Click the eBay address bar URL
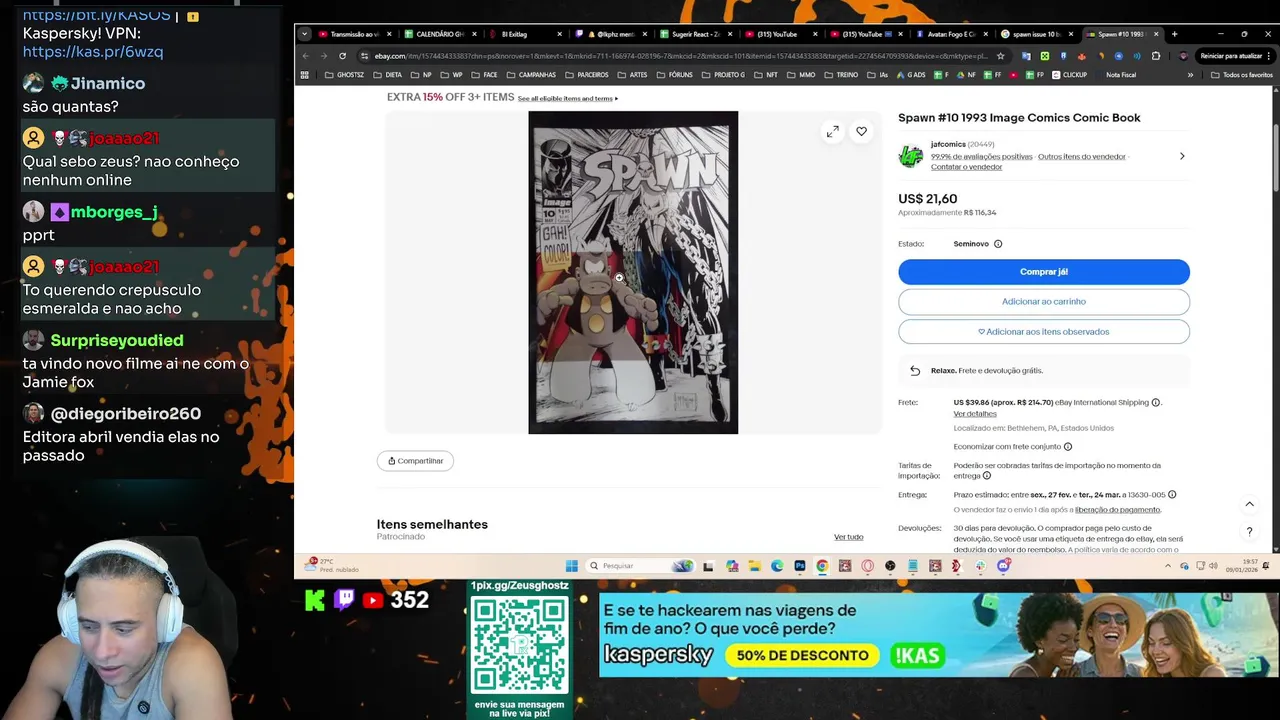This screenshot has width=1280, height=720. (x=680, y=56)
